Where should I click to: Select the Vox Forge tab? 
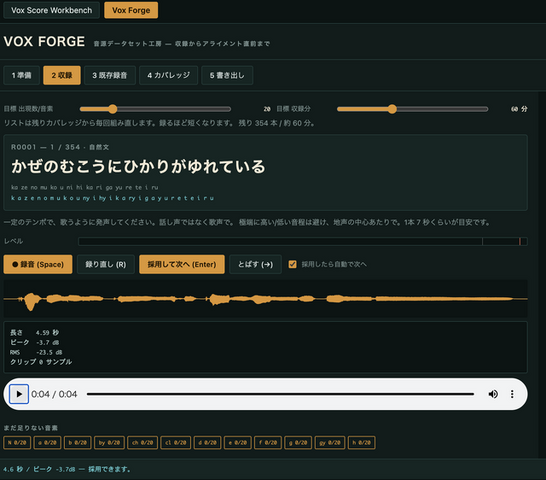(x=131, y=10)
